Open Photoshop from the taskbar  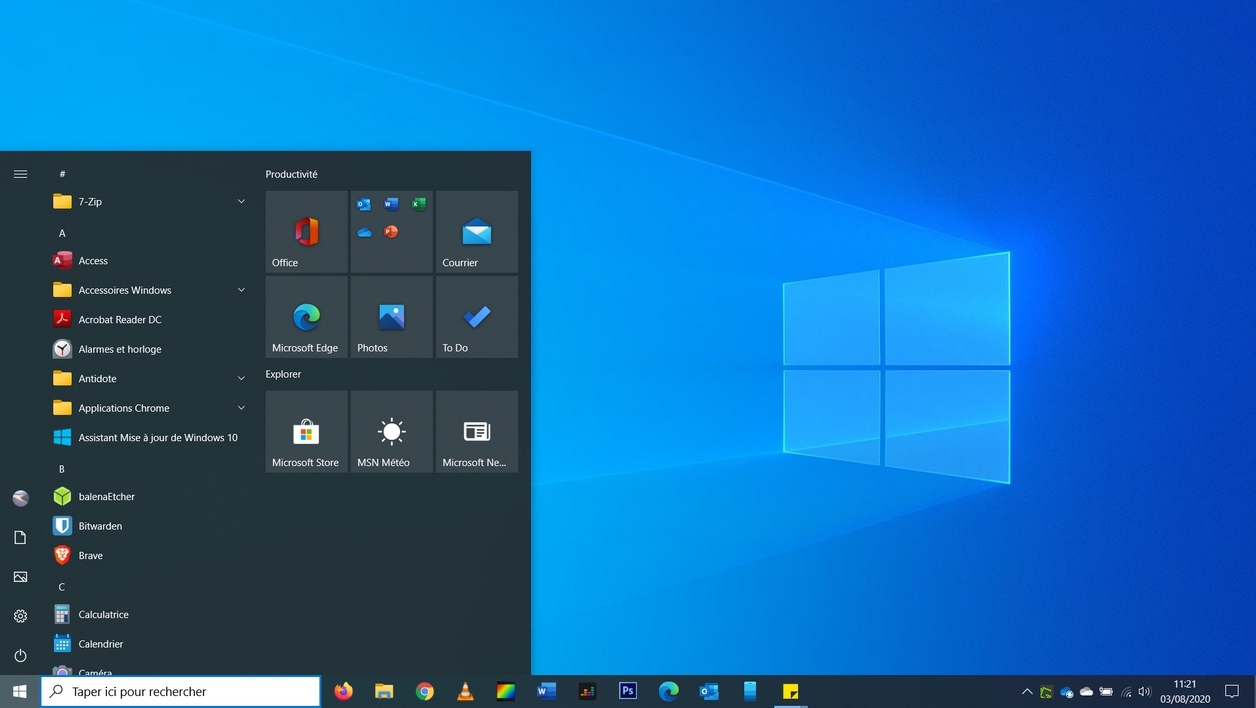[x=628, y=691]
